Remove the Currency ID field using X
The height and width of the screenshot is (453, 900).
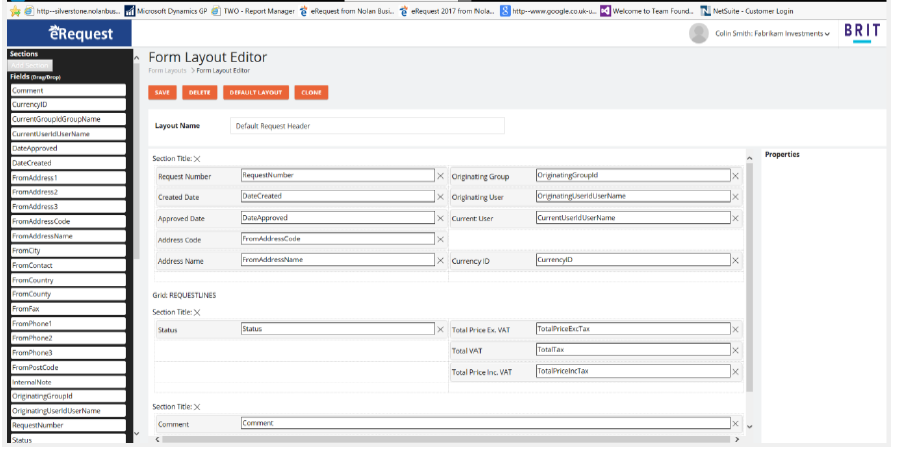pyautogui.click(x=735, y=260)
